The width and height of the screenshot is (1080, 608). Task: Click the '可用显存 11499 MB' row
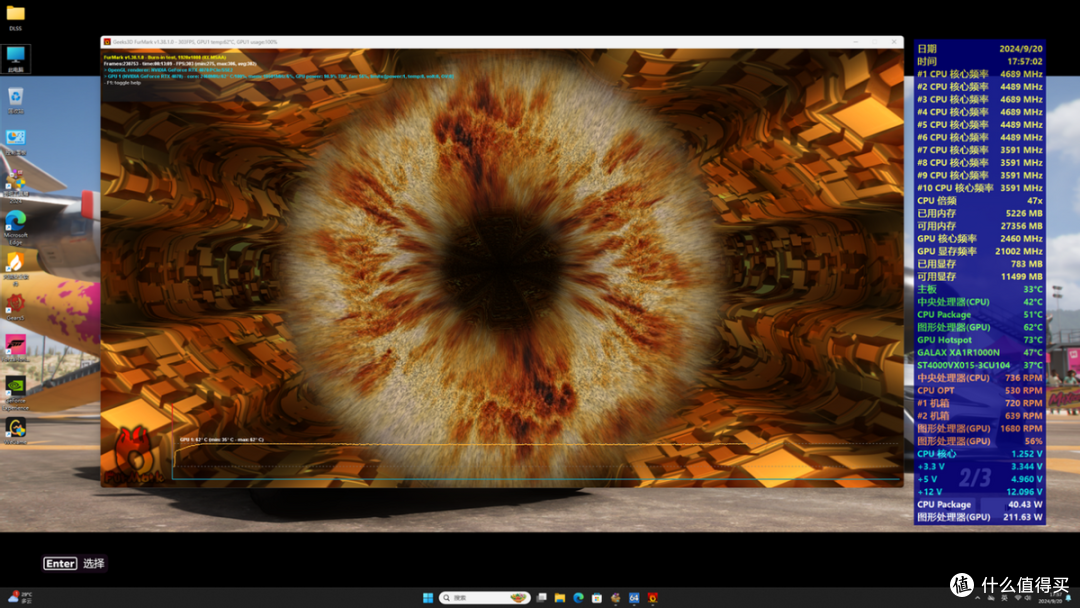[979, 276]
